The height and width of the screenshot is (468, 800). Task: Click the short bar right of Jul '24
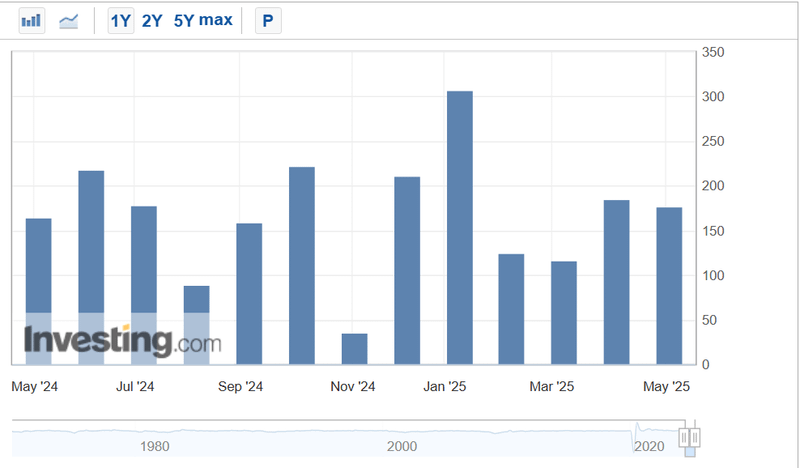point(196,325)
